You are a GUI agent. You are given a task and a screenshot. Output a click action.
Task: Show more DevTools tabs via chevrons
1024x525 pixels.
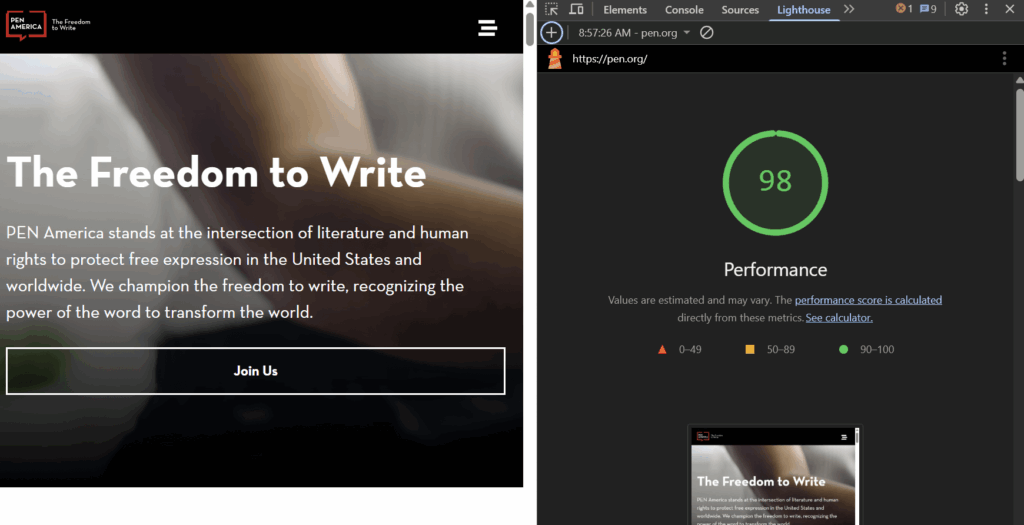(x=849, y=9)
